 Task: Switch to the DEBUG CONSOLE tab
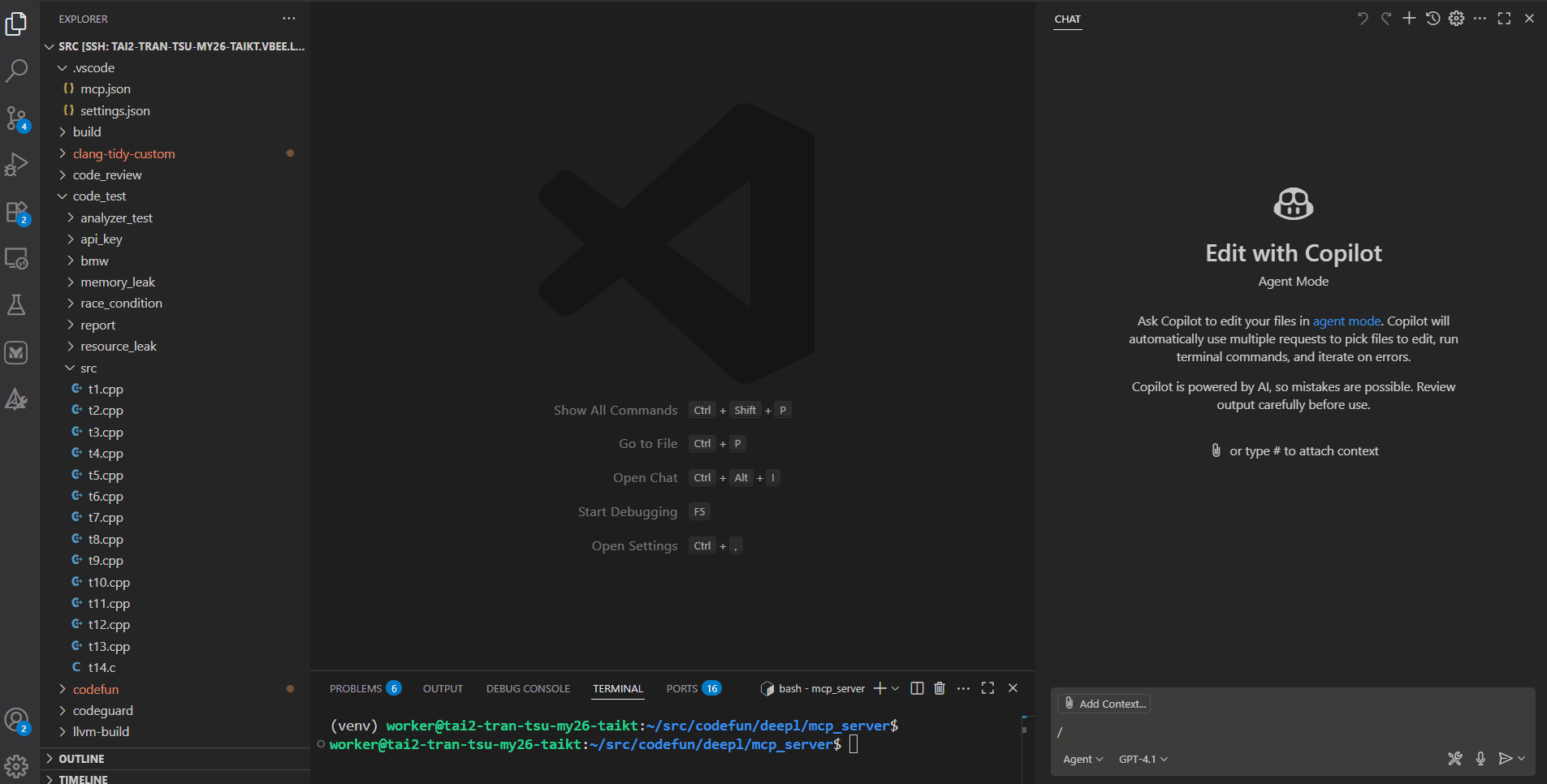coord(528,688)
